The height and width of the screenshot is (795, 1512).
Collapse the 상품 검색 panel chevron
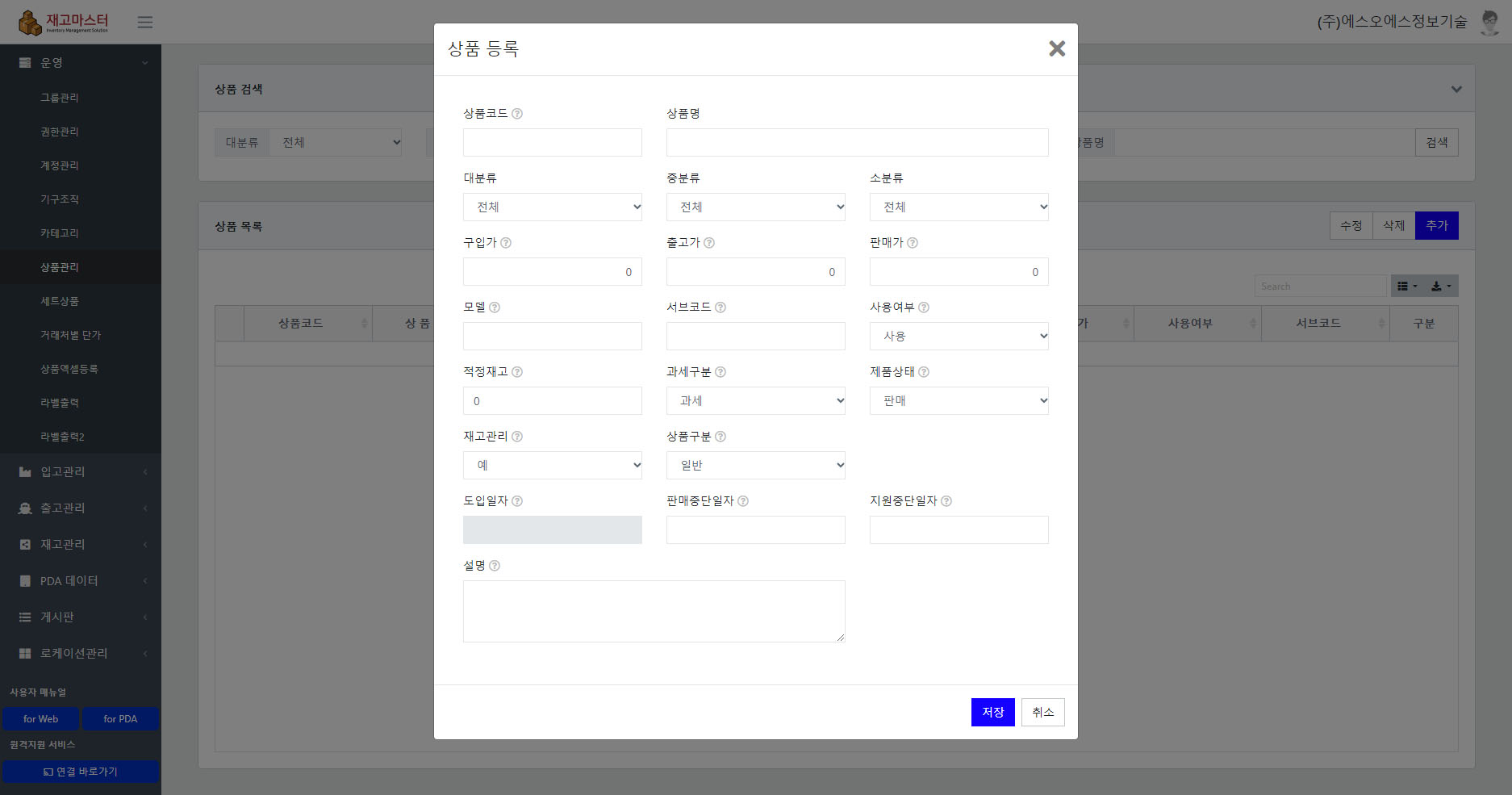coord(1456,89)
